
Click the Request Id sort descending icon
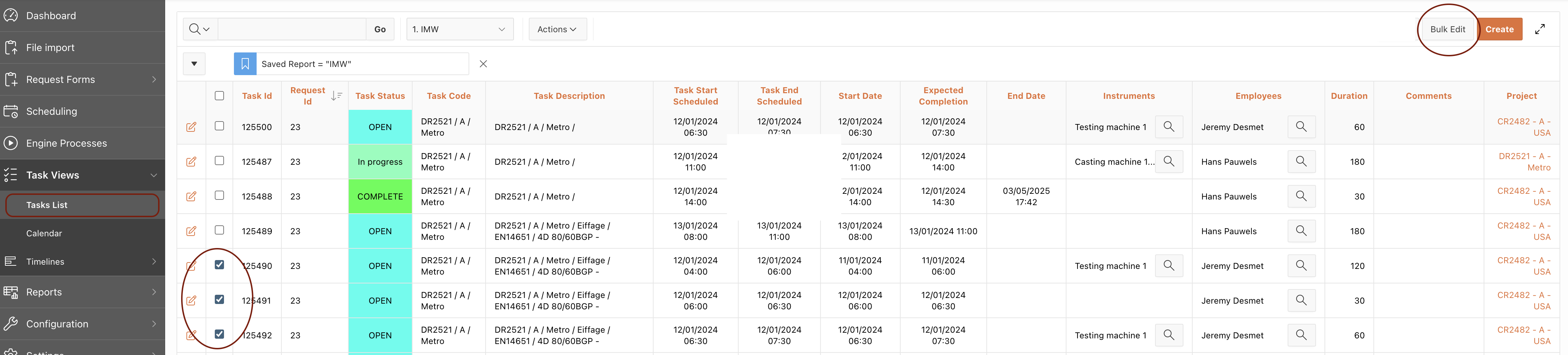[x=336, y=96]
